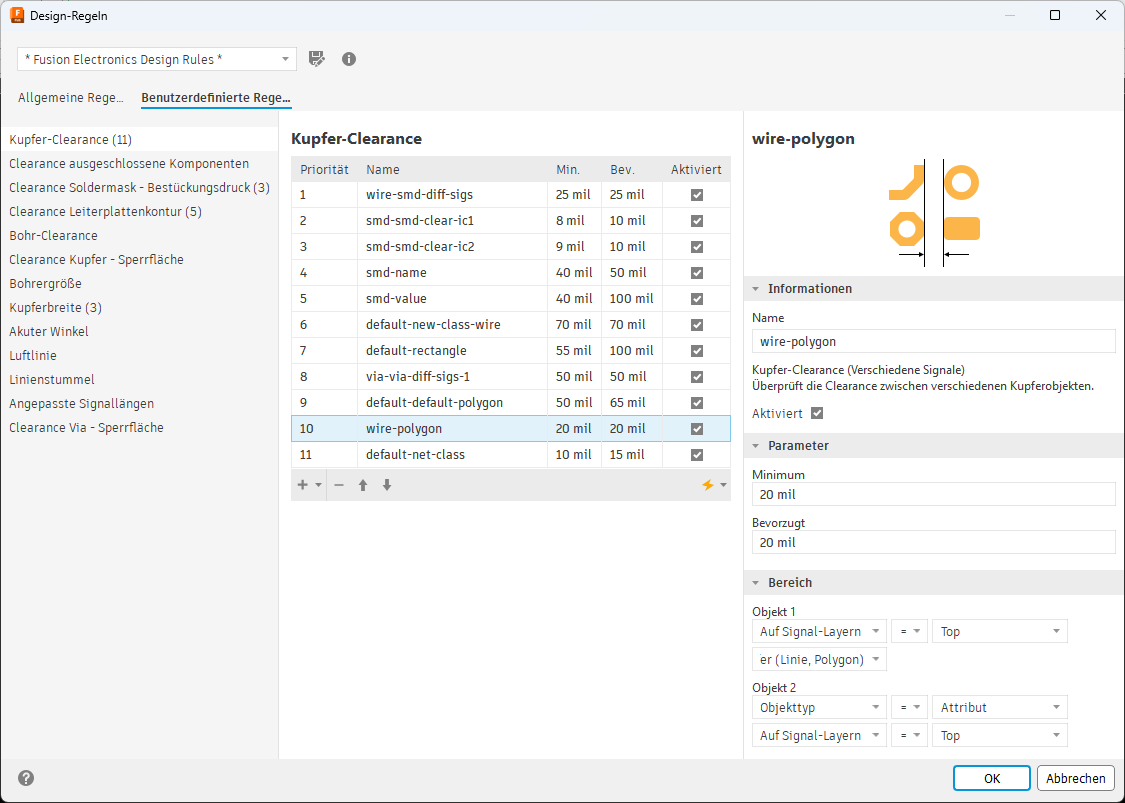Move rule down with arrow icon

(x=387, y=485)
